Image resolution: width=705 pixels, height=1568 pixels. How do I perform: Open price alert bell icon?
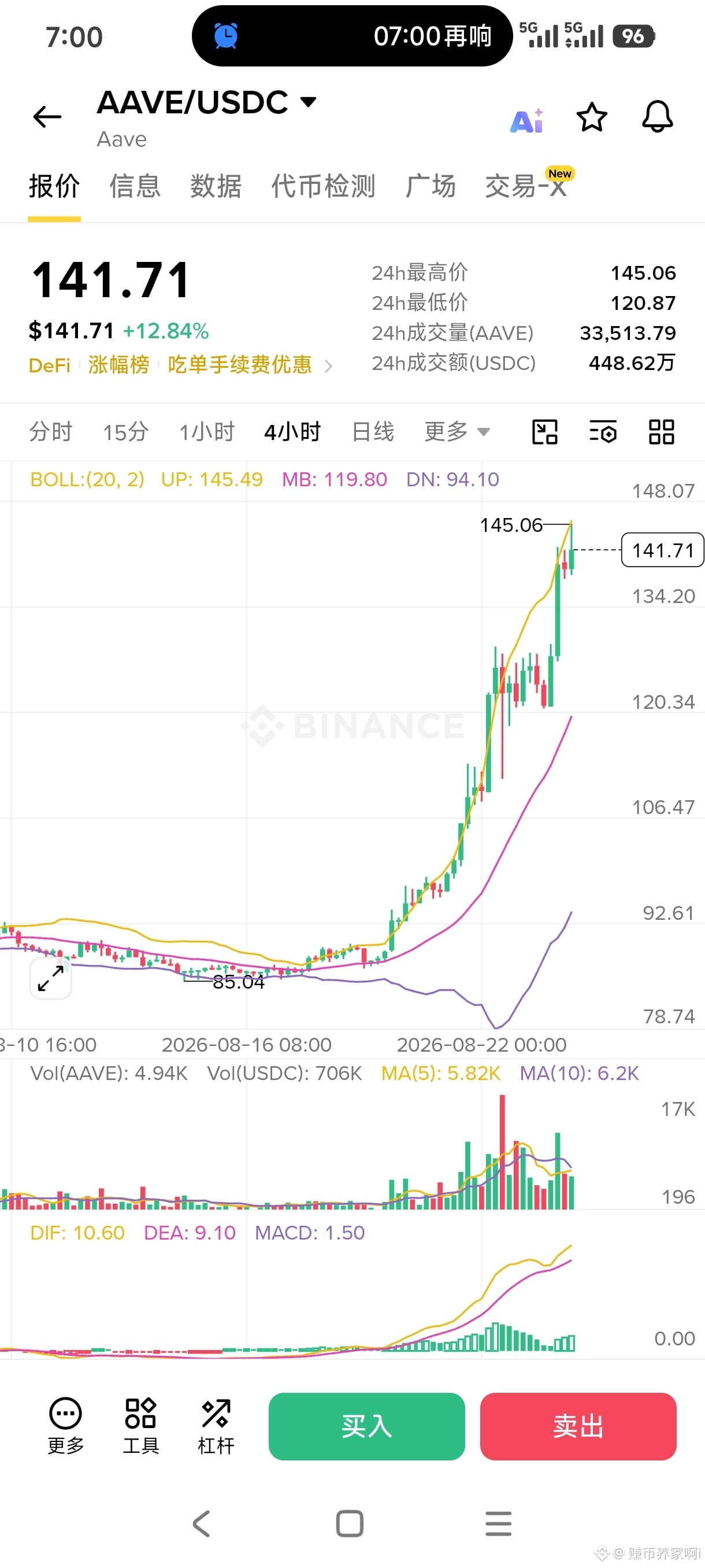[x=658, y=116]
